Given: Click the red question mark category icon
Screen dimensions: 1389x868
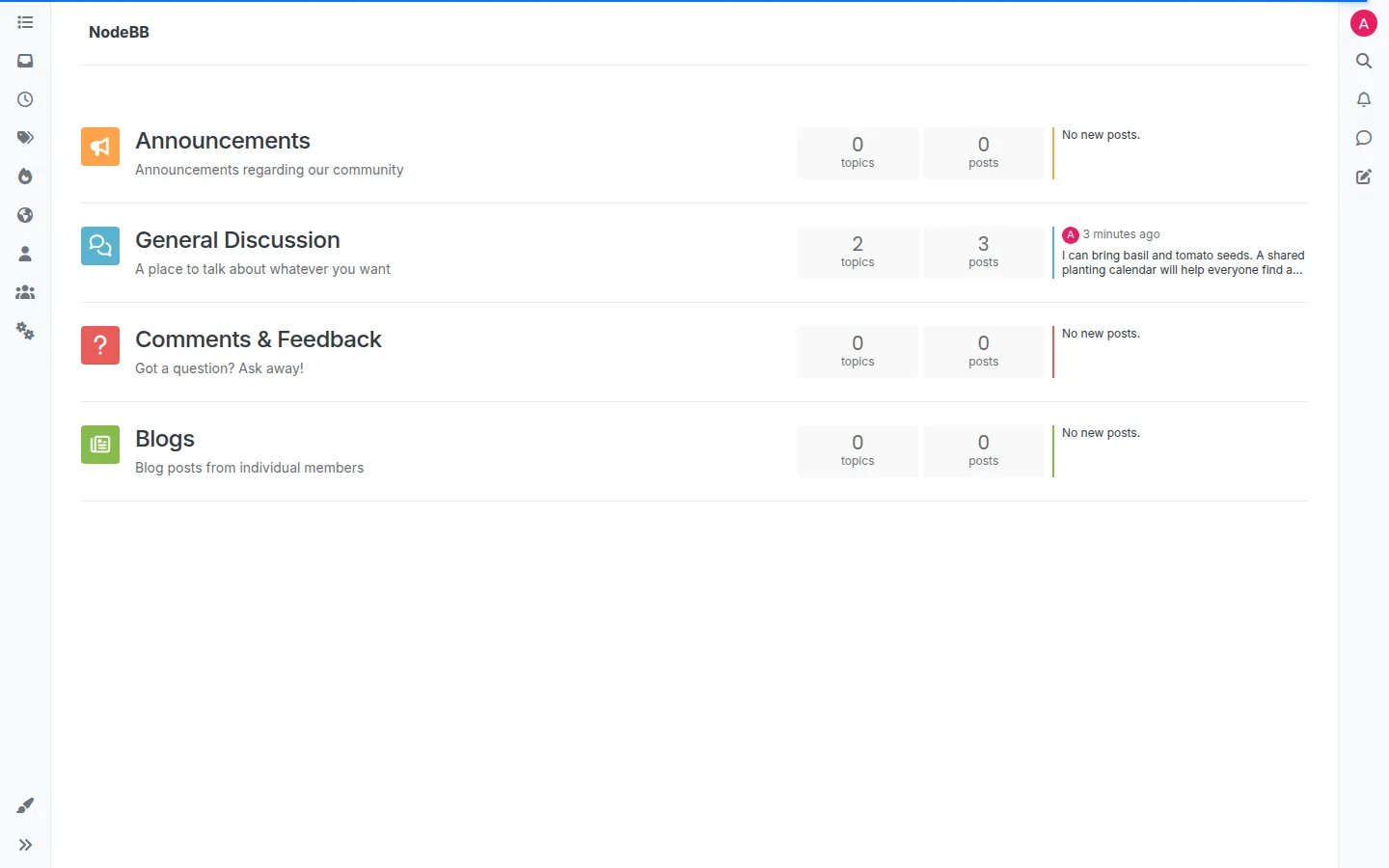Looking at the screenshot, I should (x=100, y=345).
